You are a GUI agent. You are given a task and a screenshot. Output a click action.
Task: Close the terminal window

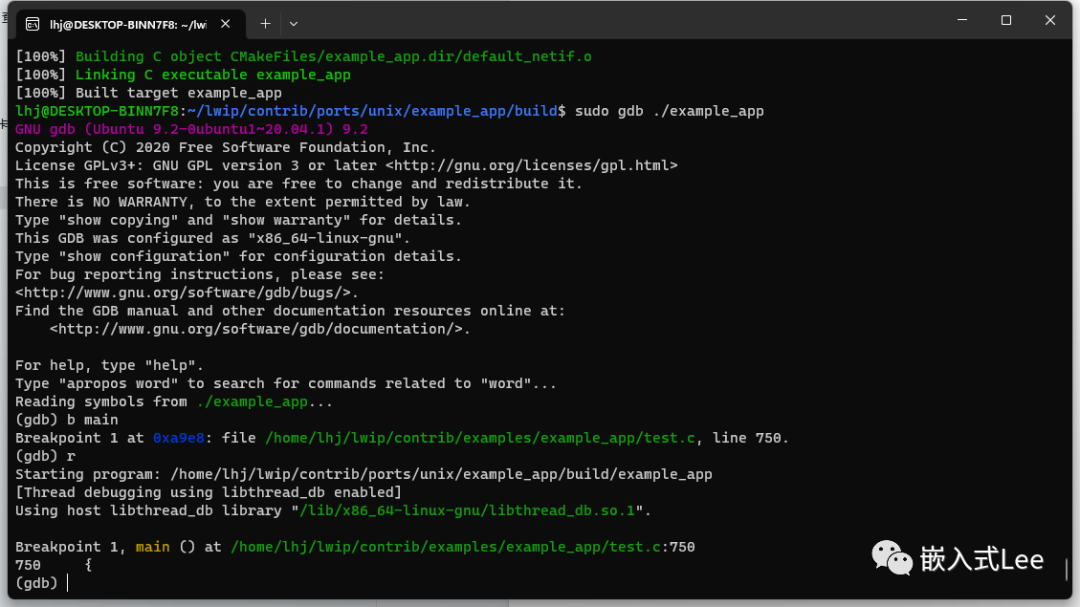click(1050, 20)
